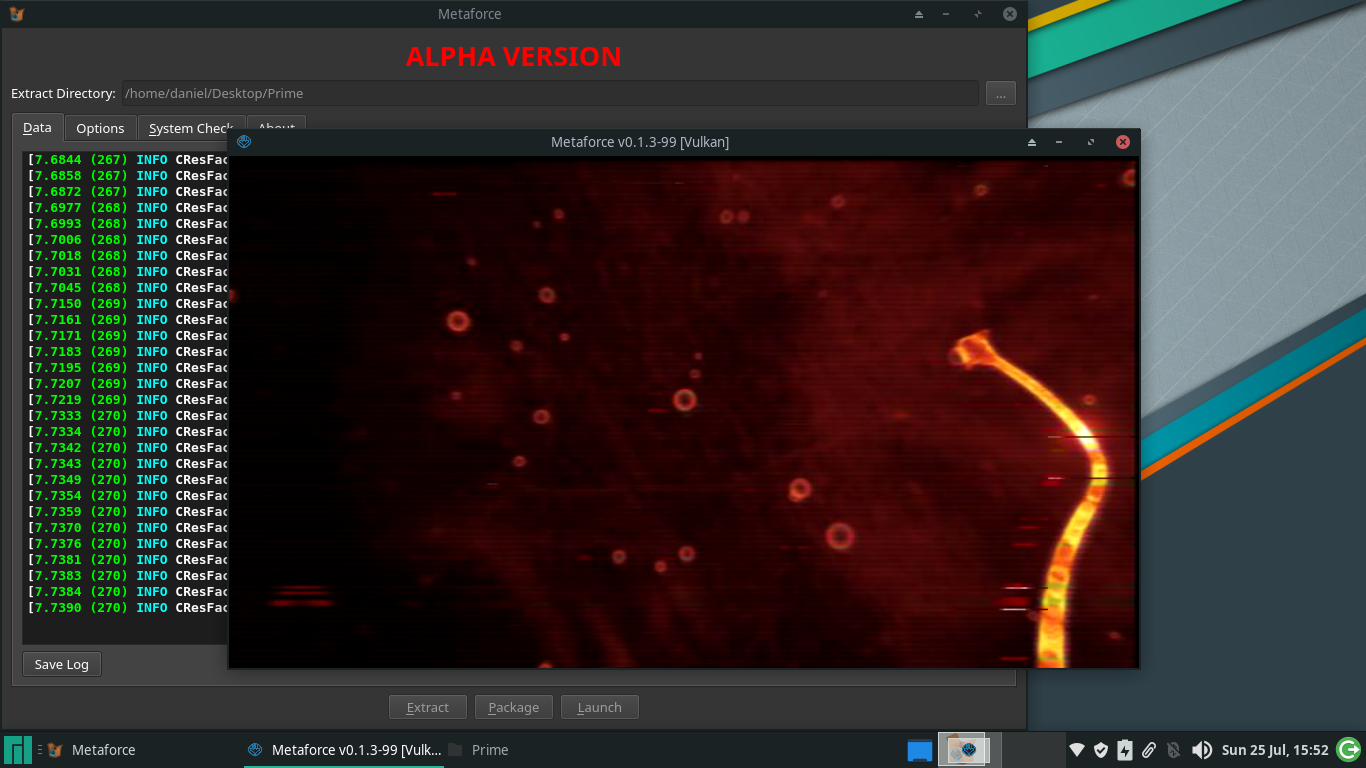This screenshot has width=1366, height=768.
Task: Click the Package button
Action: [513, 706]
